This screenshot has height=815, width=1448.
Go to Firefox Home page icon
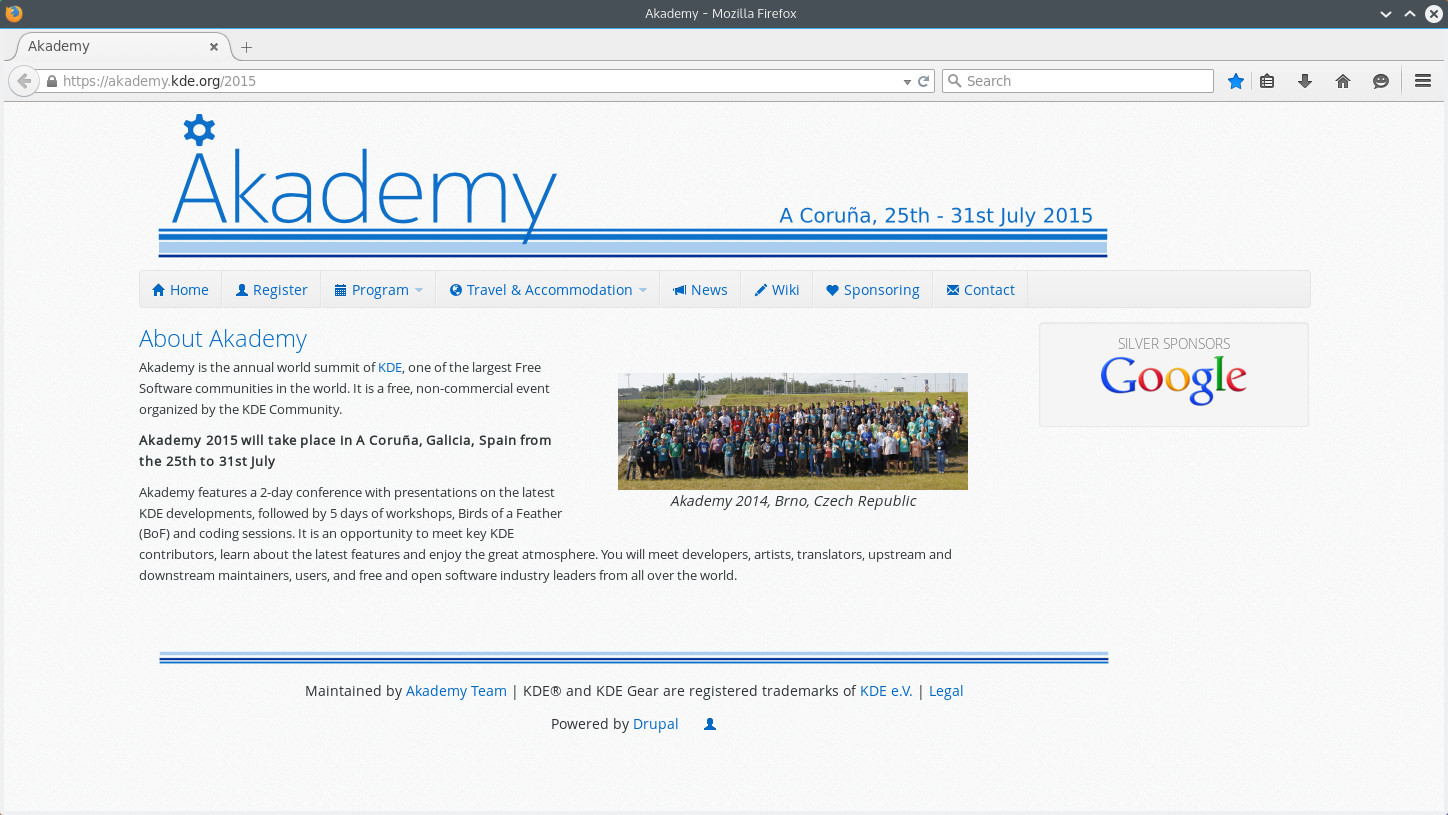[x=1343, y=81]
